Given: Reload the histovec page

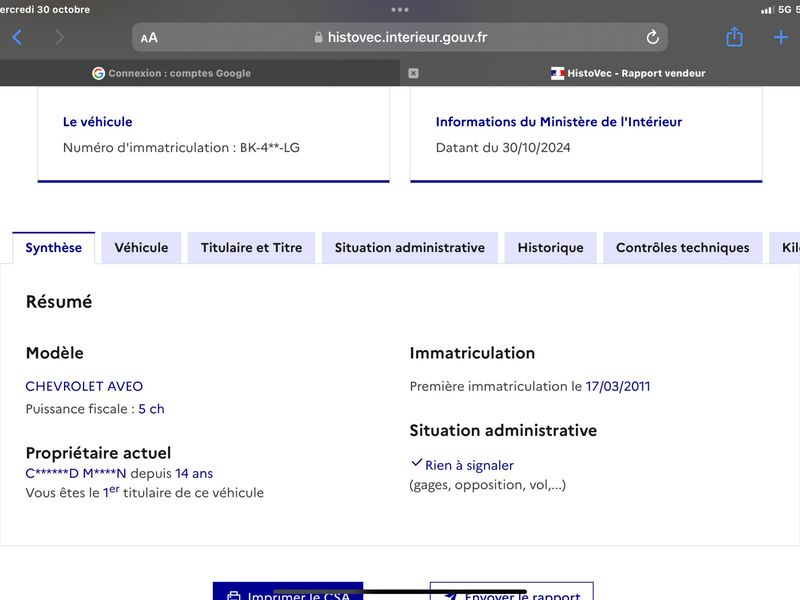Looking at the screenshot, I should point(653,37).
